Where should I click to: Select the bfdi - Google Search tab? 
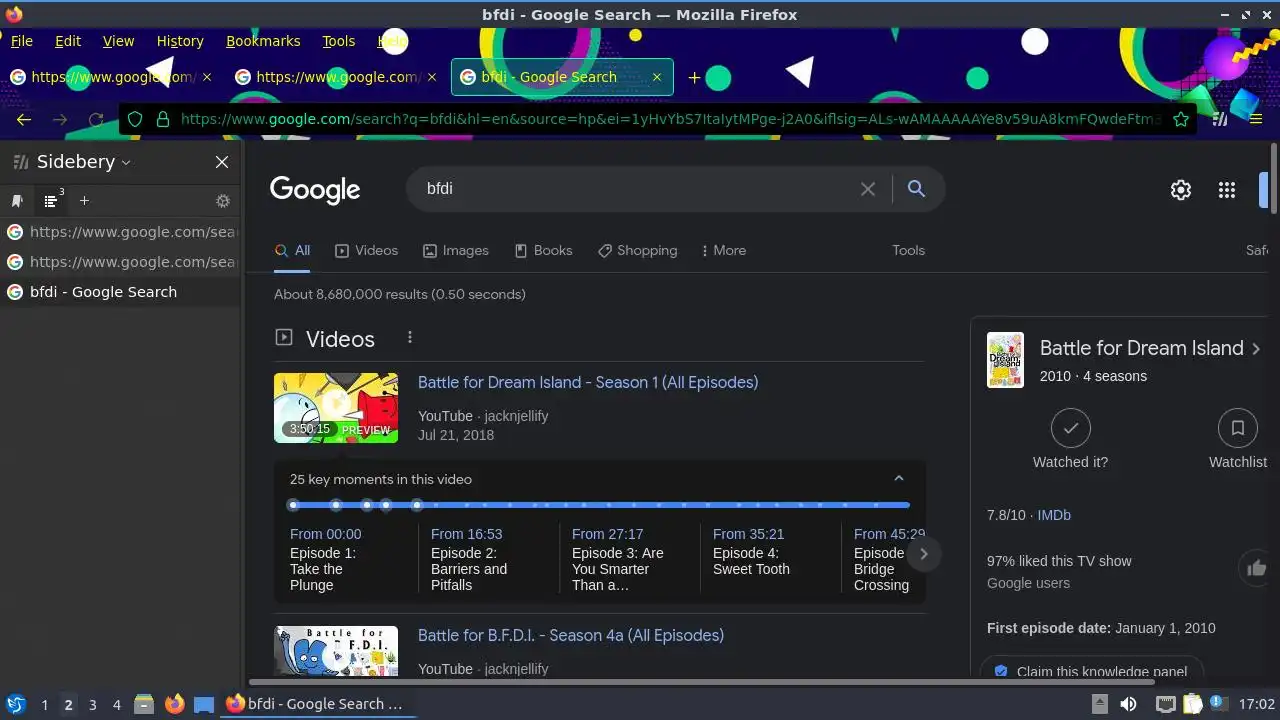click(562, 77)
